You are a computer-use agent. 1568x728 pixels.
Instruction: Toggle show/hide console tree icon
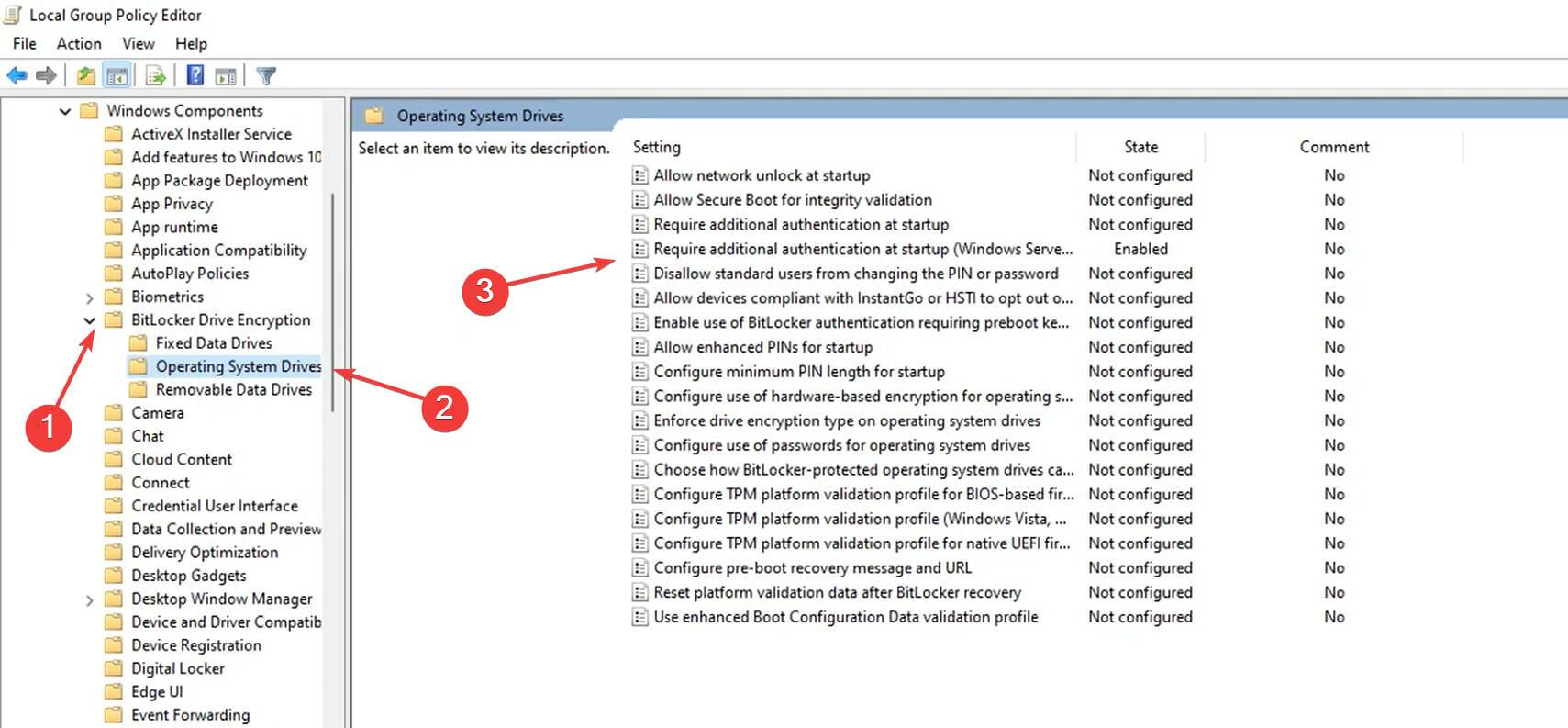tap(117, 75)
